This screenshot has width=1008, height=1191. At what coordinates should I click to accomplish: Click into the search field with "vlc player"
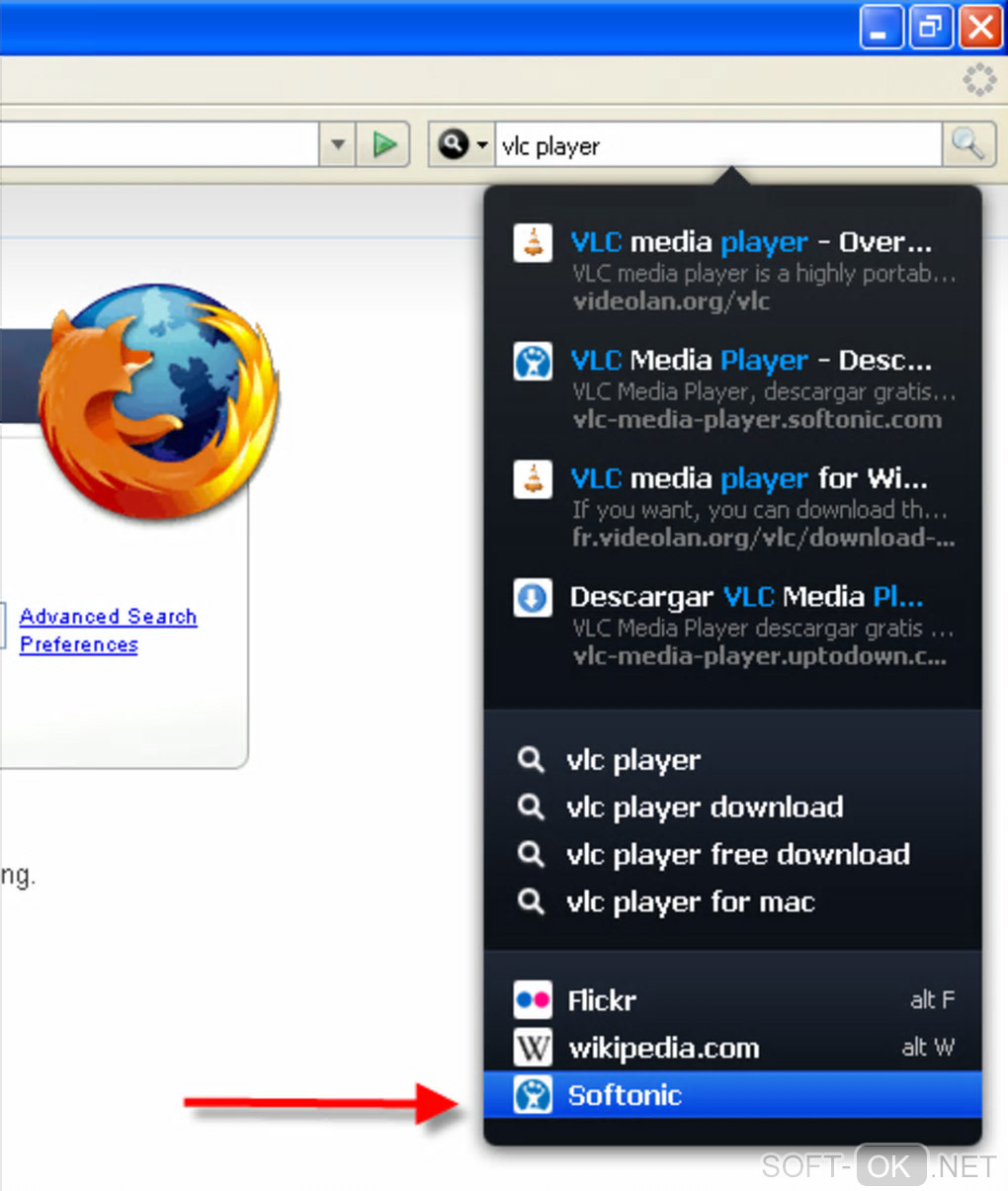tap(717, 145)
